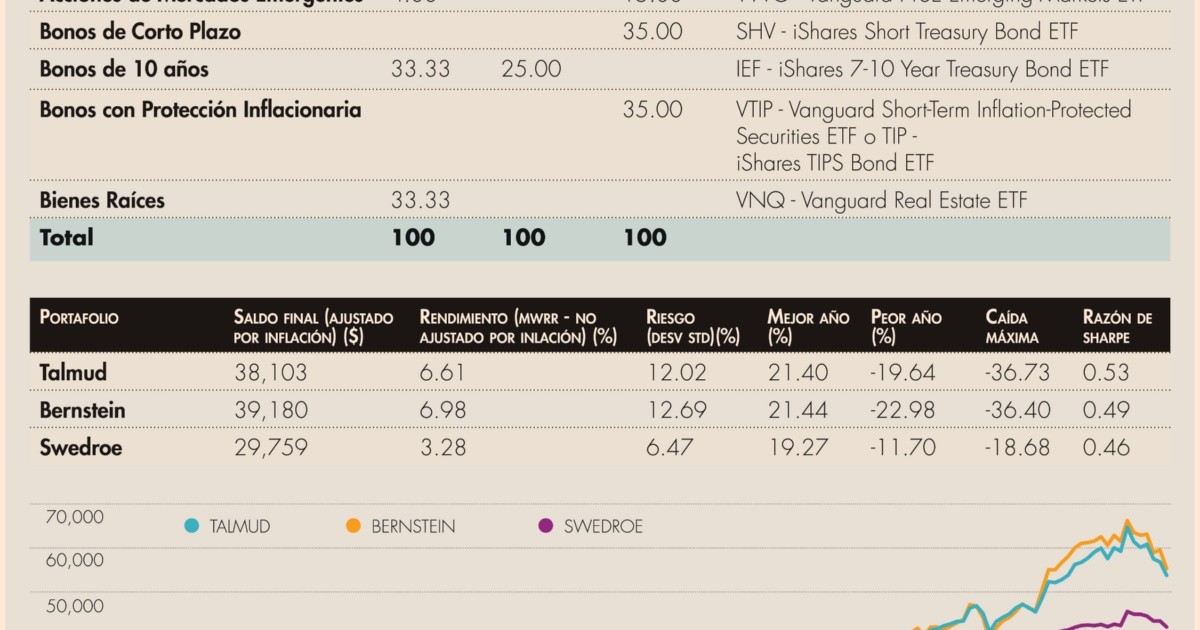This screenshot has width=1200, height=630.
Task: Click the teal Talmud legend dot
Action: (192, 525)
